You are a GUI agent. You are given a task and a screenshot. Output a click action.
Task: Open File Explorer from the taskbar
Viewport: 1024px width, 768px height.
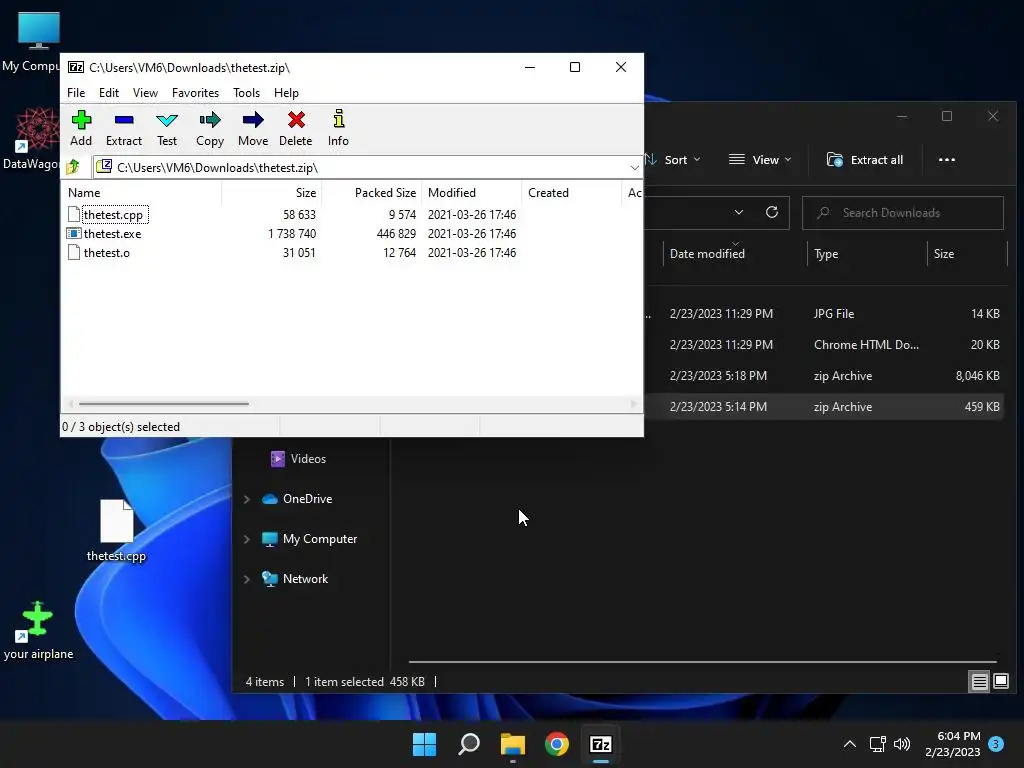coord(513,744)
